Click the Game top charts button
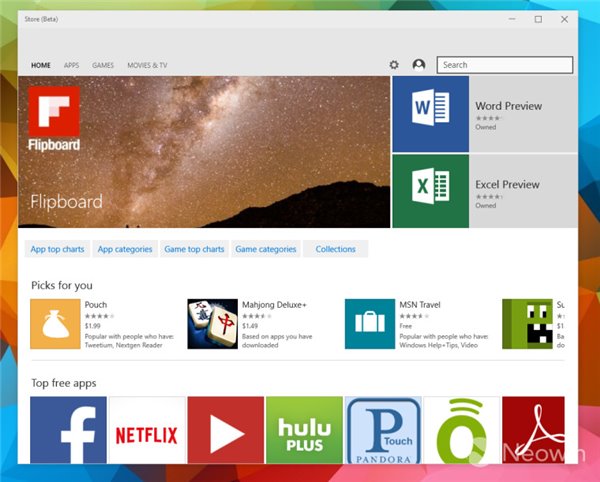The width and height of the screenshot is (600, 482). click(x=194, y=249)
